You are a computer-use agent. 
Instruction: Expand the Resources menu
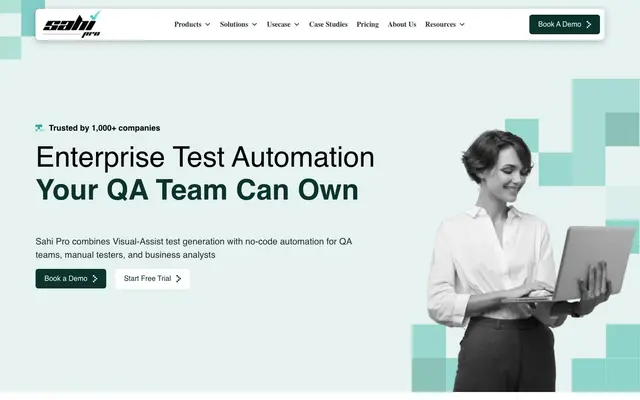tap(445, 24)
